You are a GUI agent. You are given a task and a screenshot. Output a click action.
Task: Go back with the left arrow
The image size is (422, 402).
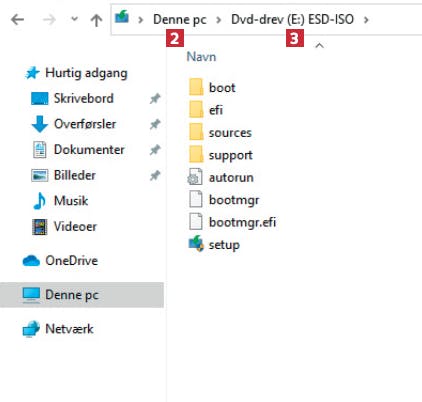pos(17,20)
